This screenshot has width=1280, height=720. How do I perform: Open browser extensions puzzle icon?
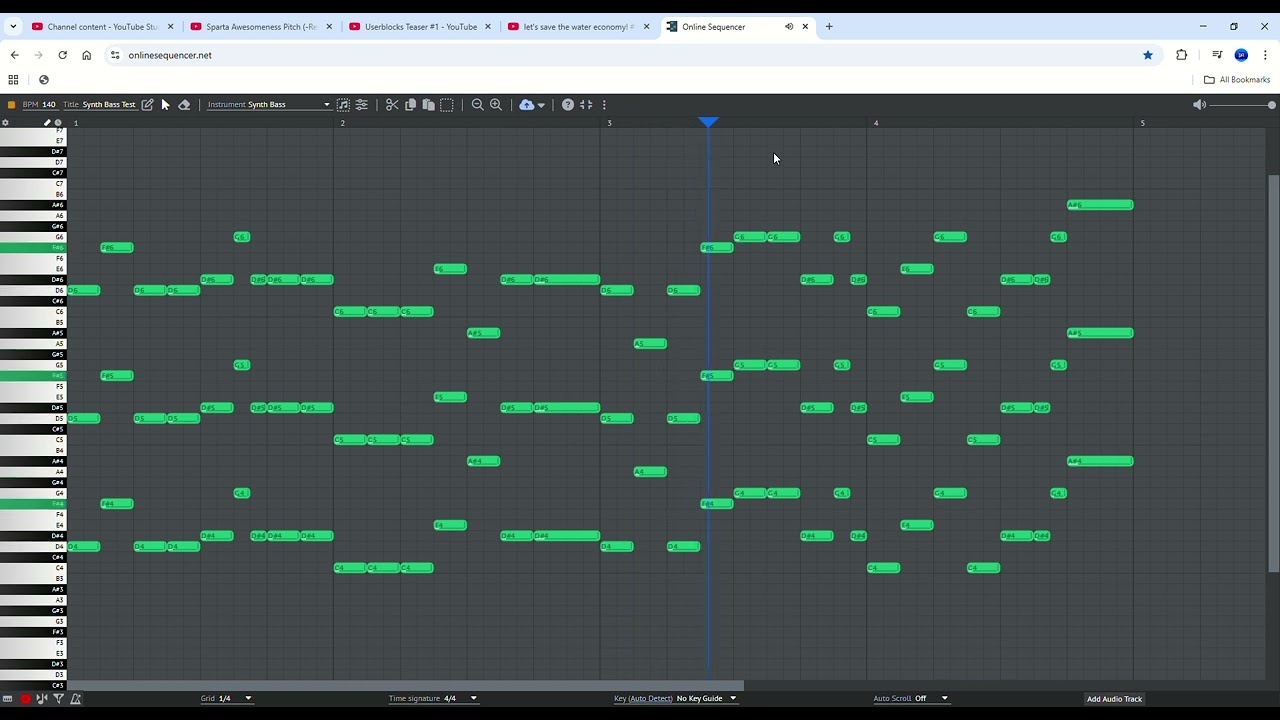[x=1182, y=55]
